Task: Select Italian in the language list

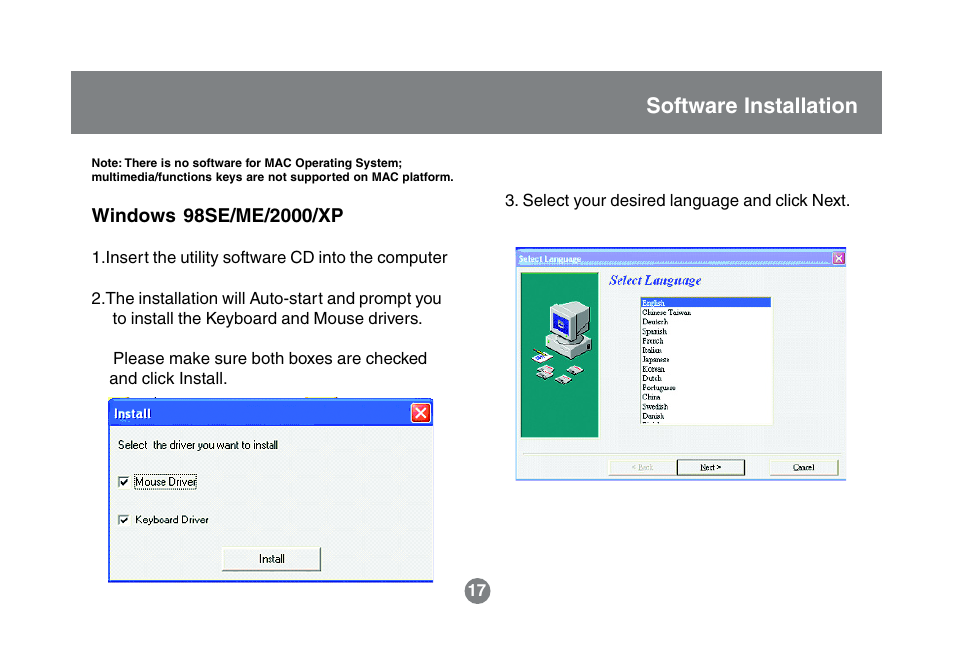Action: 706,350
